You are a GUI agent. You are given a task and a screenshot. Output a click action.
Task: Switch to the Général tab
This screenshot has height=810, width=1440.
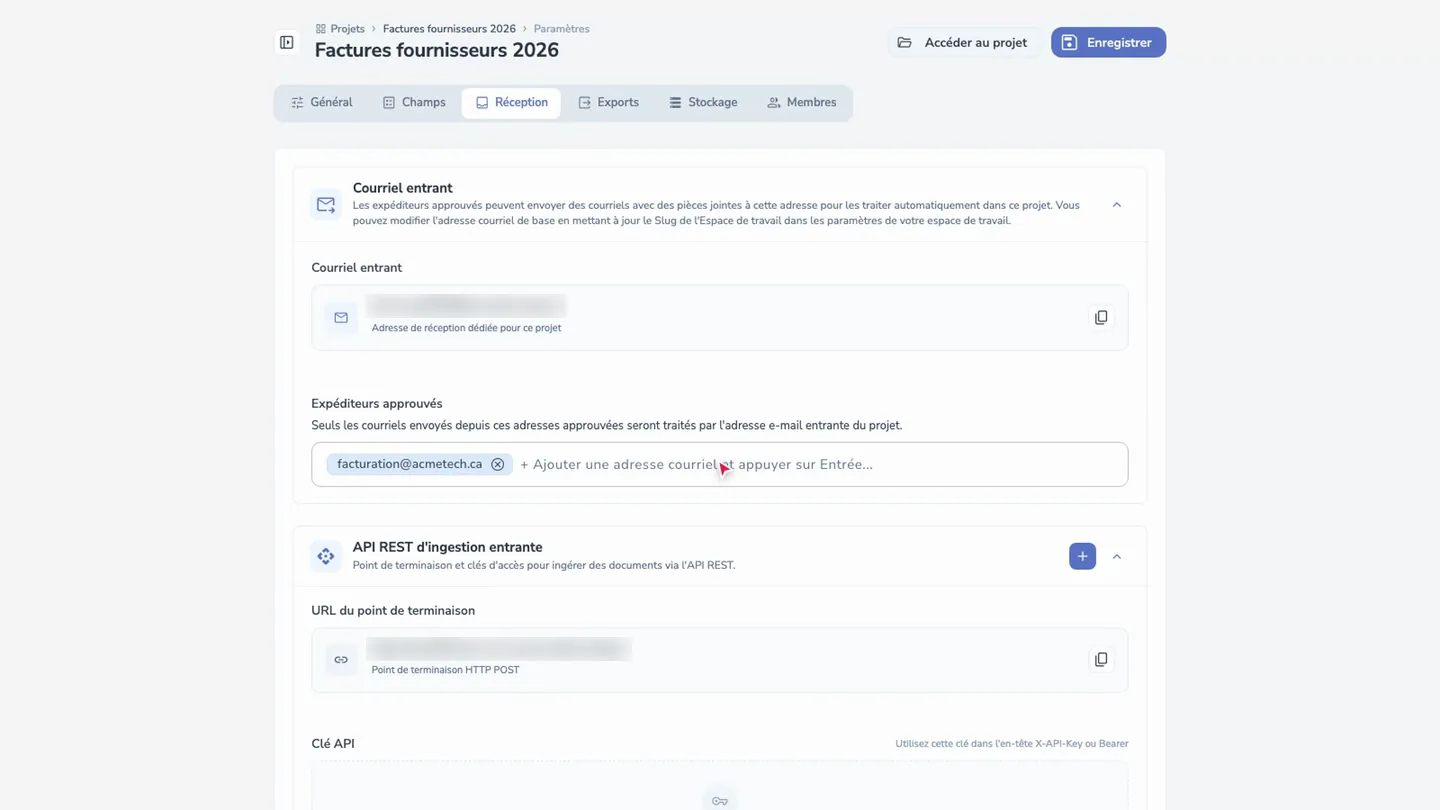[x=322, y=103]
